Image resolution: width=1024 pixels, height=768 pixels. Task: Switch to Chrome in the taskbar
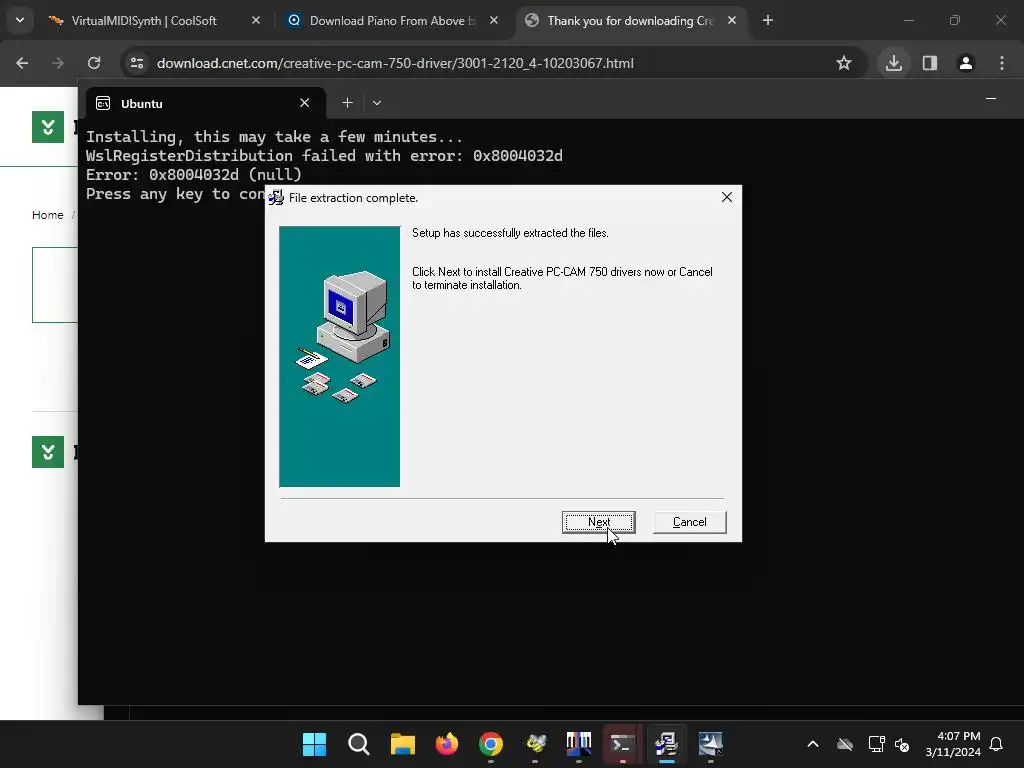pos(490,744)
